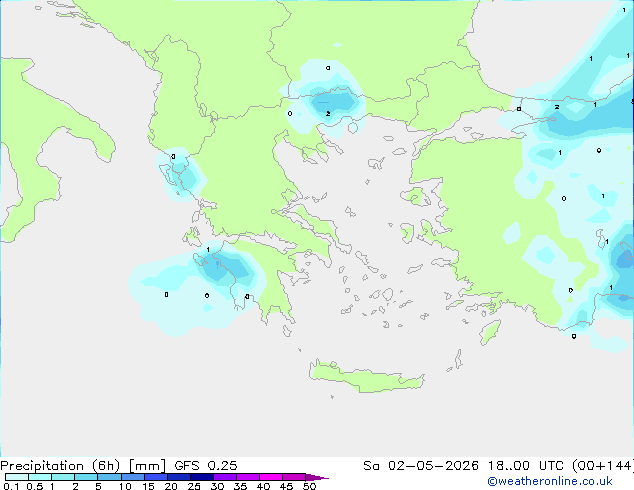Viewport: 634px width, 490px height.
Task: Click the '(00+144)' forecast offset text
Action: pos(603,466)
